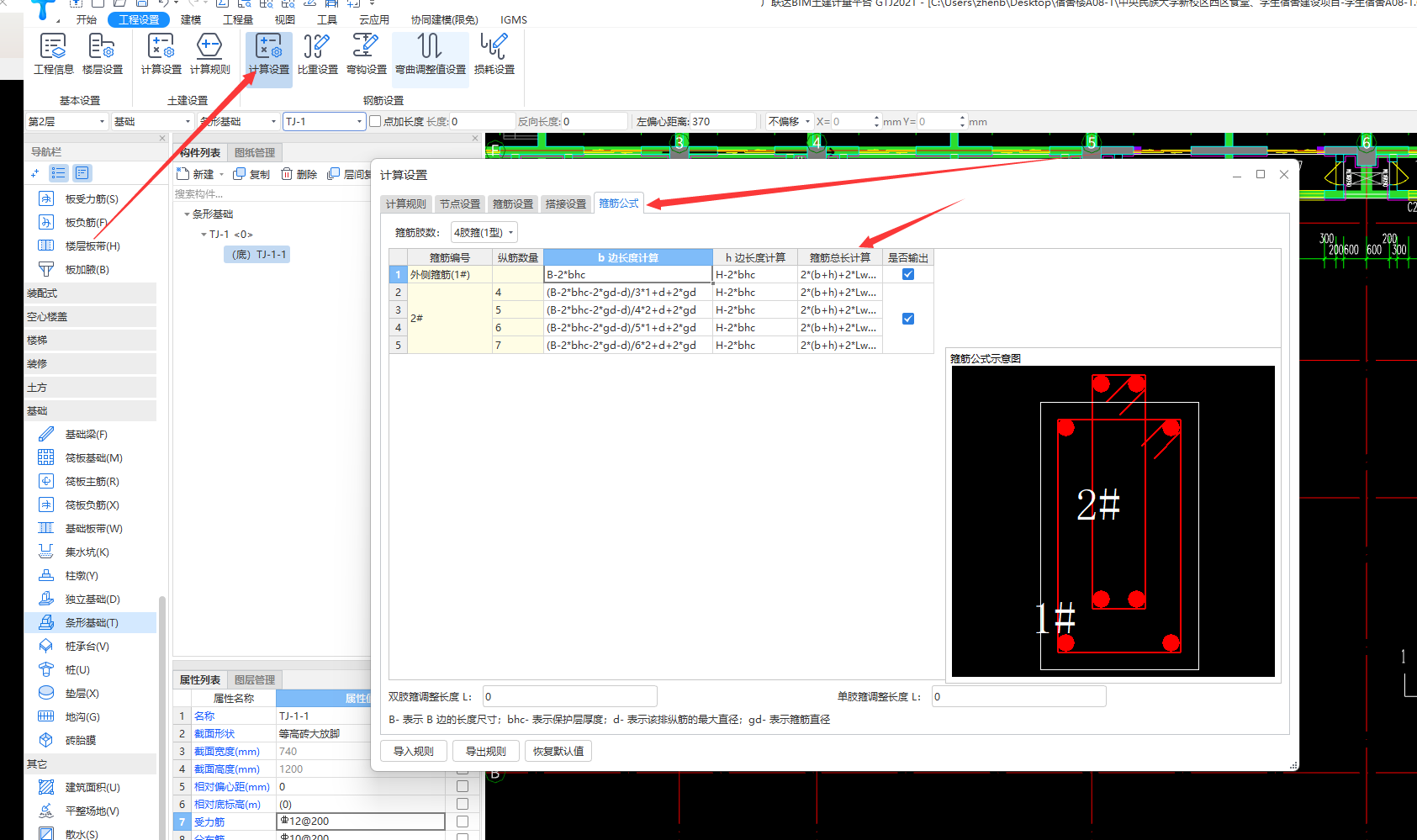
Task: Click 新建 button in component list
Action: (x=195, y=174)
